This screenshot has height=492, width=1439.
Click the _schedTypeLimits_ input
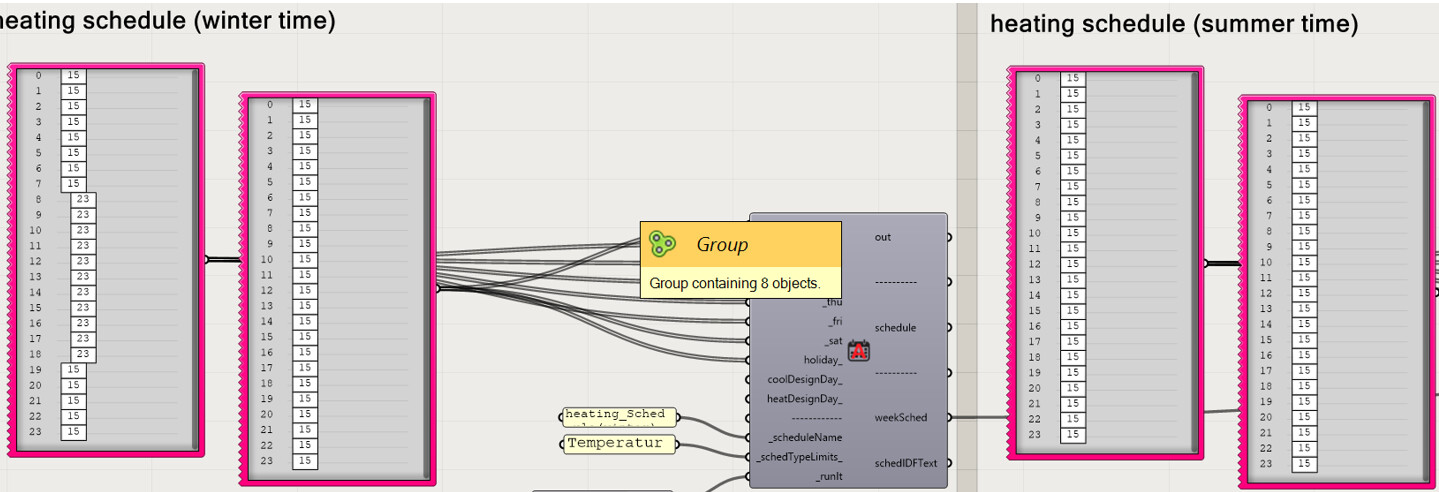pos(799,457)
